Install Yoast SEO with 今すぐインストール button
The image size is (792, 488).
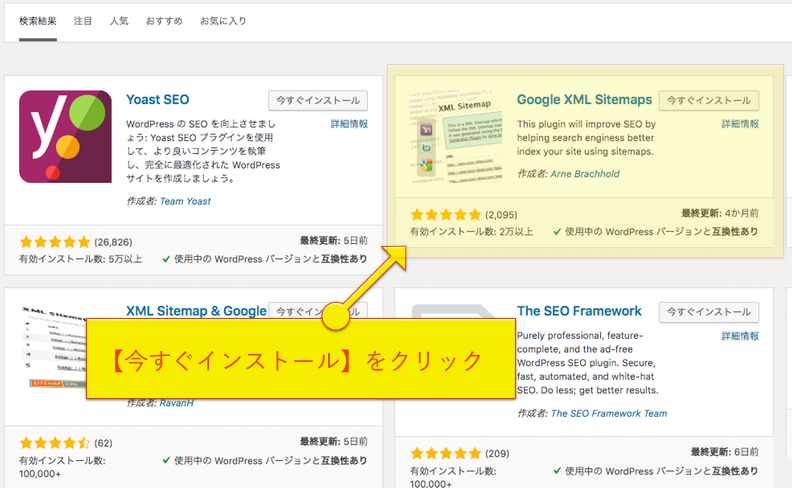click(x=318, y=101)
